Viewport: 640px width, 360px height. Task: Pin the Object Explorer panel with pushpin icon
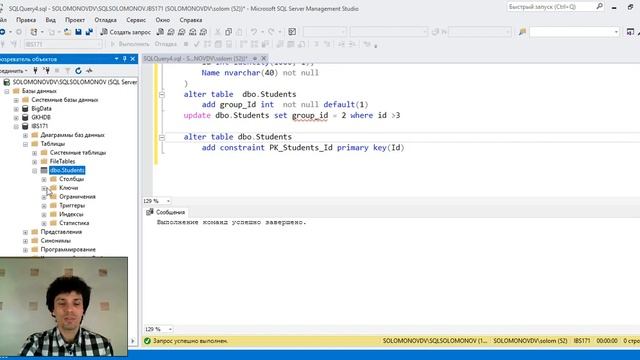coord(125,59)
